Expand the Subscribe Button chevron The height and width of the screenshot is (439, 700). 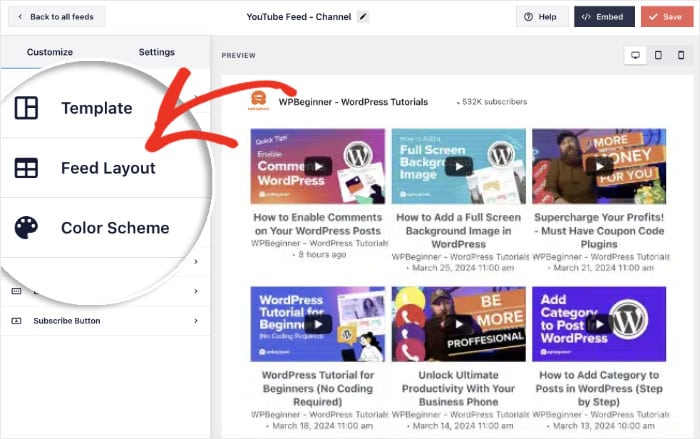[196, 321]
